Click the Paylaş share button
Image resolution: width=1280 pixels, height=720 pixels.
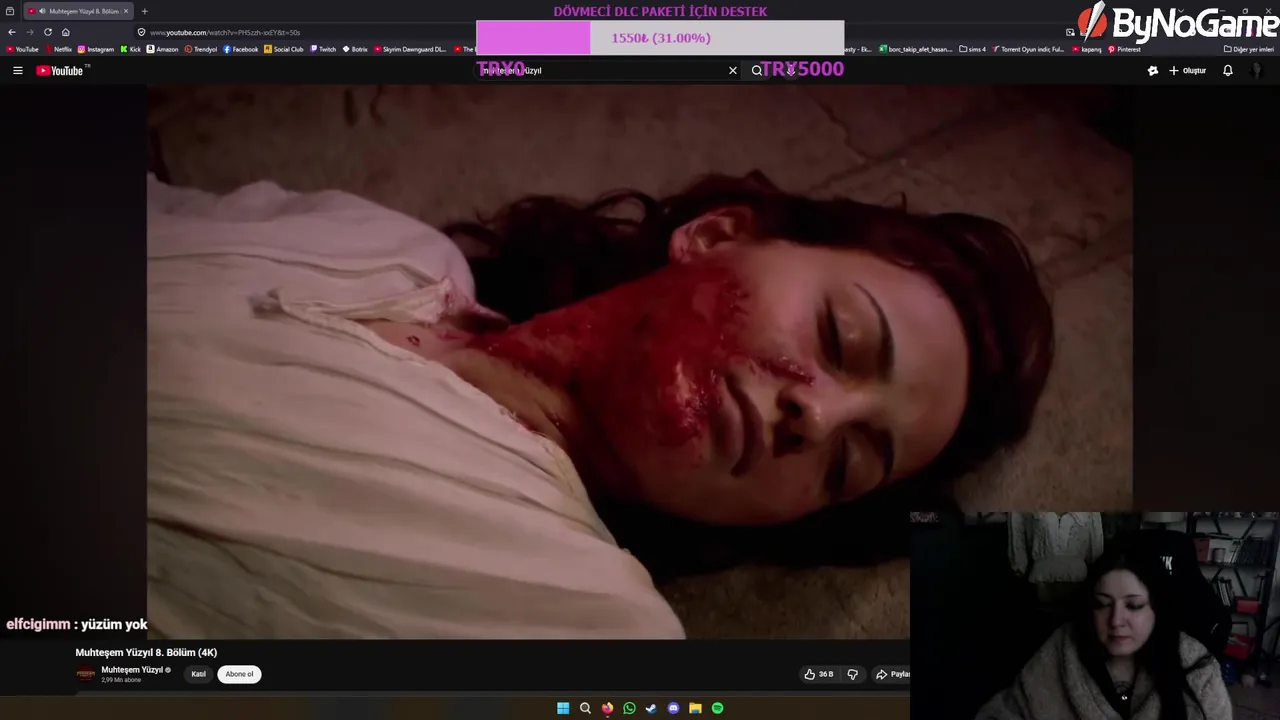893,674
